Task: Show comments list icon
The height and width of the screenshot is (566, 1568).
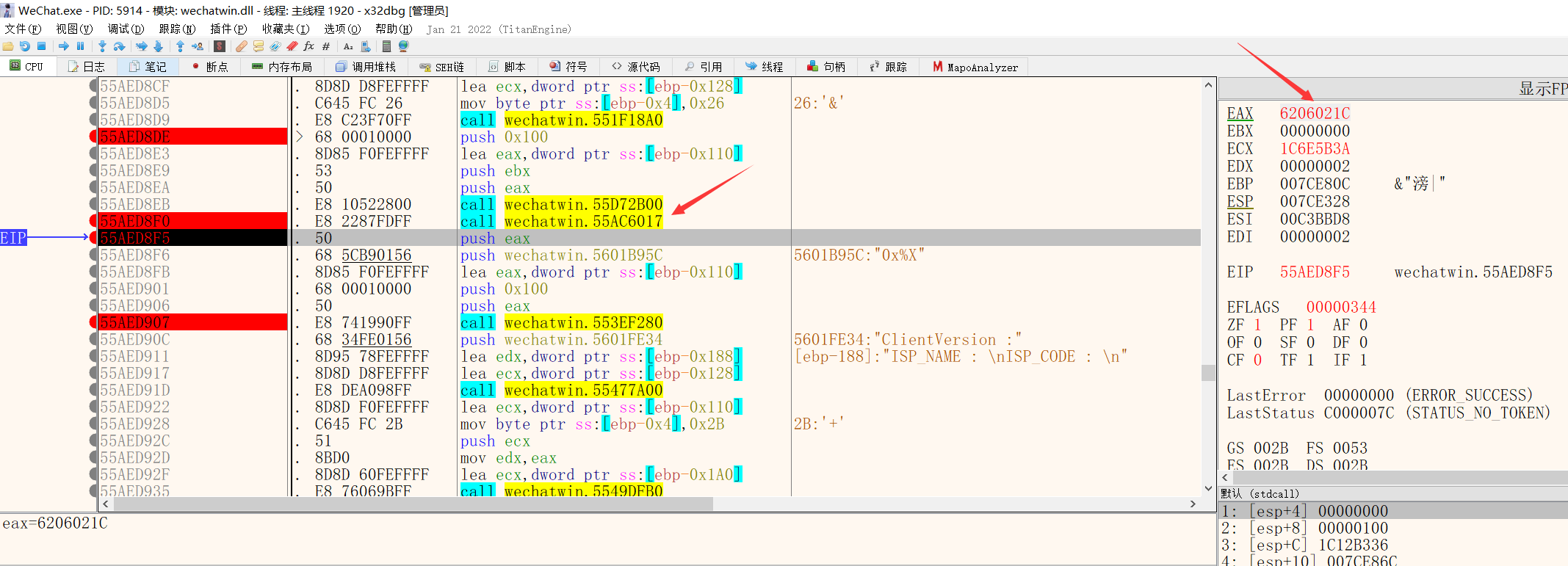Action: pos(259,46)
